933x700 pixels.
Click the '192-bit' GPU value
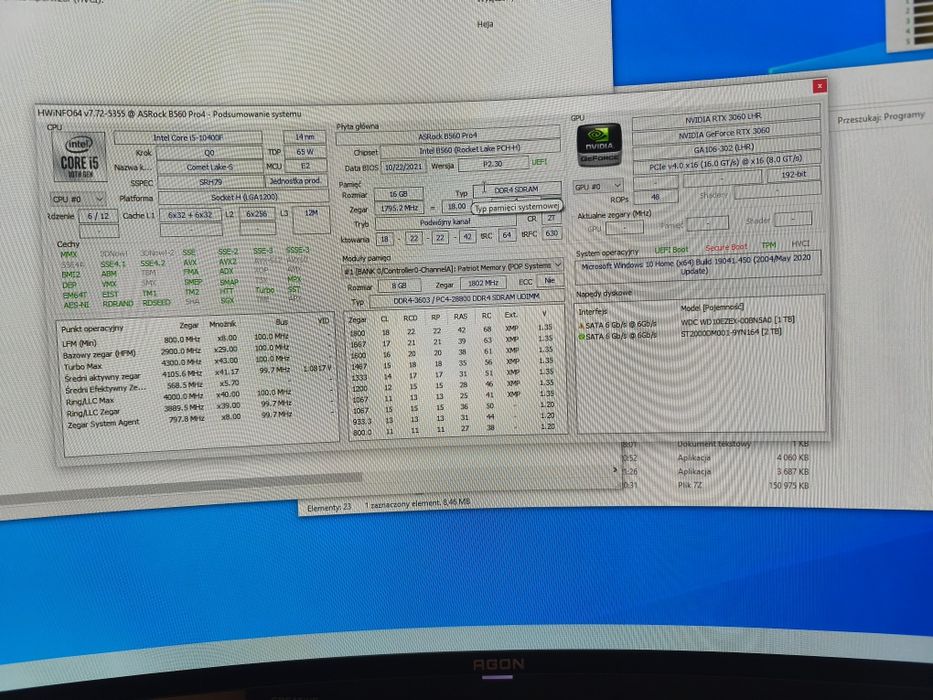tap(793, 175)
